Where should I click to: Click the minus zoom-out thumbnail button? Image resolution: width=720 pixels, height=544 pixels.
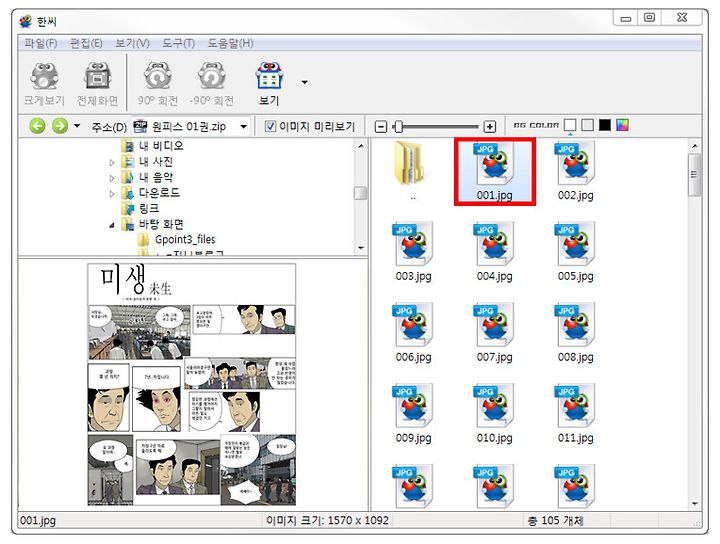click(x=381, y=126)
